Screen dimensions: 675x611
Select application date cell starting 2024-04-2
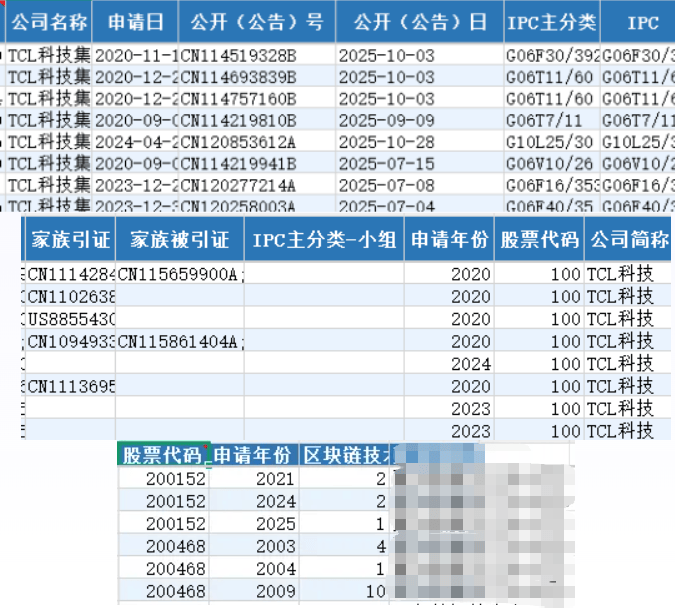pos(135,142)
